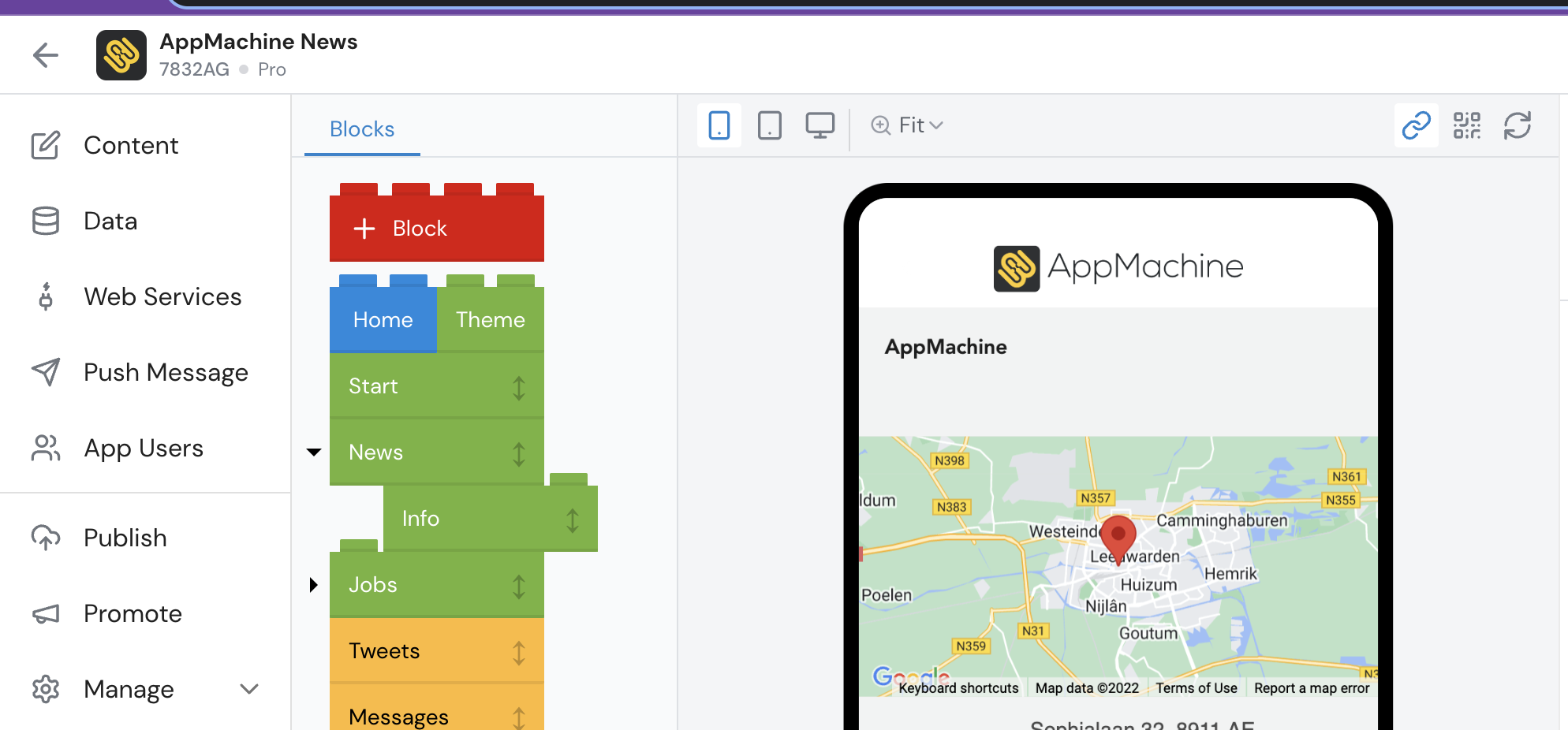Switch preview to desktop view
1568x730 pixels.
pos(820,125)
